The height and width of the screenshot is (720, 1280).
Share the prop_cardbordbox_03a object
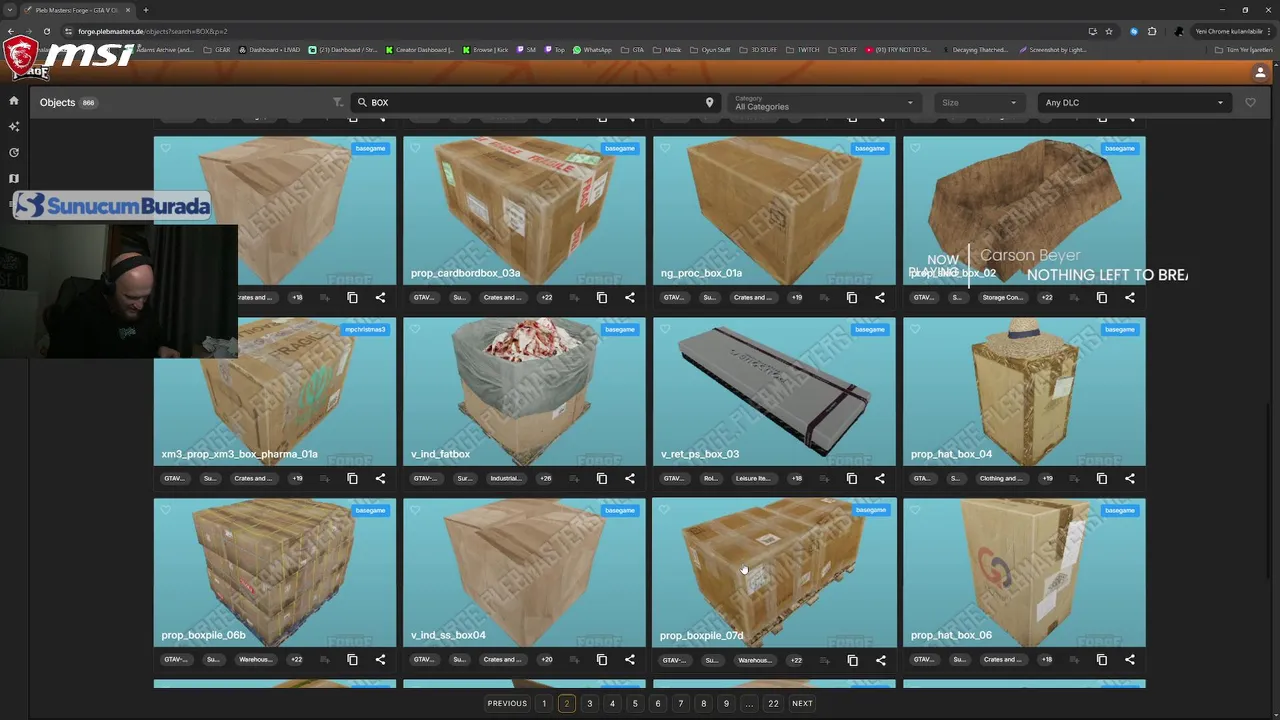pos(630,297)
